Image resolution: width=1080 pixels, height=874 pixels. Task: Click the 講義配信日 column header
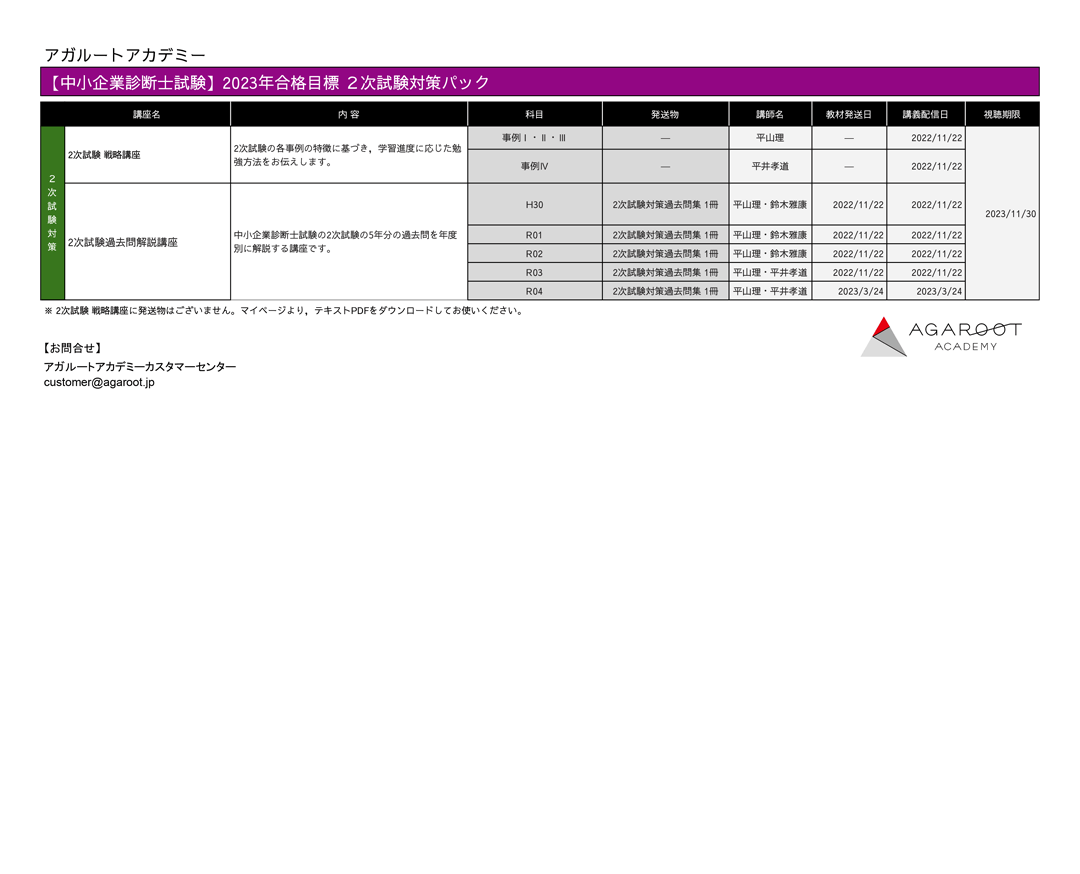tap(925, 115)
